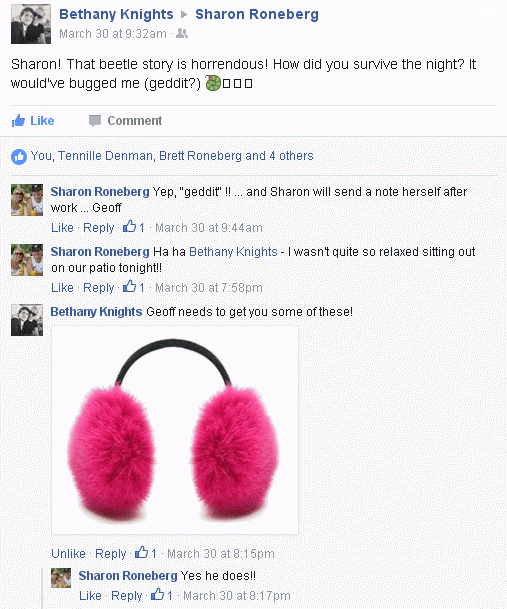
Task: Open Bethany Knights profile from post header
Action: pos(116,14)
